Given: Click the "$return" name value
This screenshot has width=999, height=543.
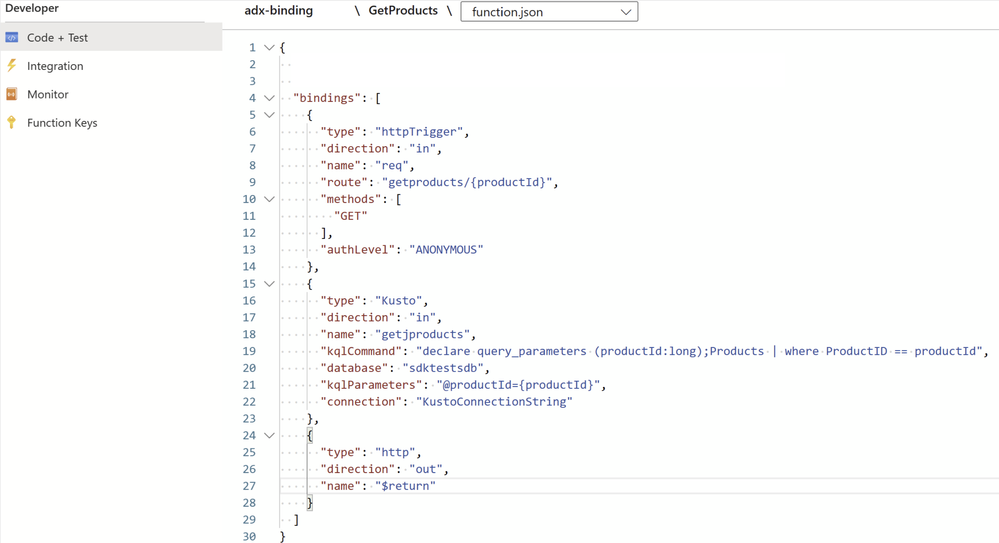Looking at the screenshot, I should [405, 486].
